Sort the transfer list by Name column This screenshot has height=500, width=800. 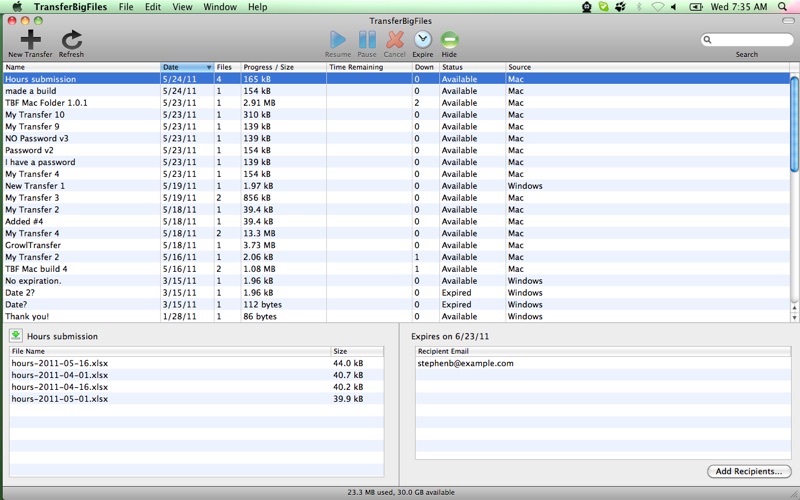pos(82,67)
